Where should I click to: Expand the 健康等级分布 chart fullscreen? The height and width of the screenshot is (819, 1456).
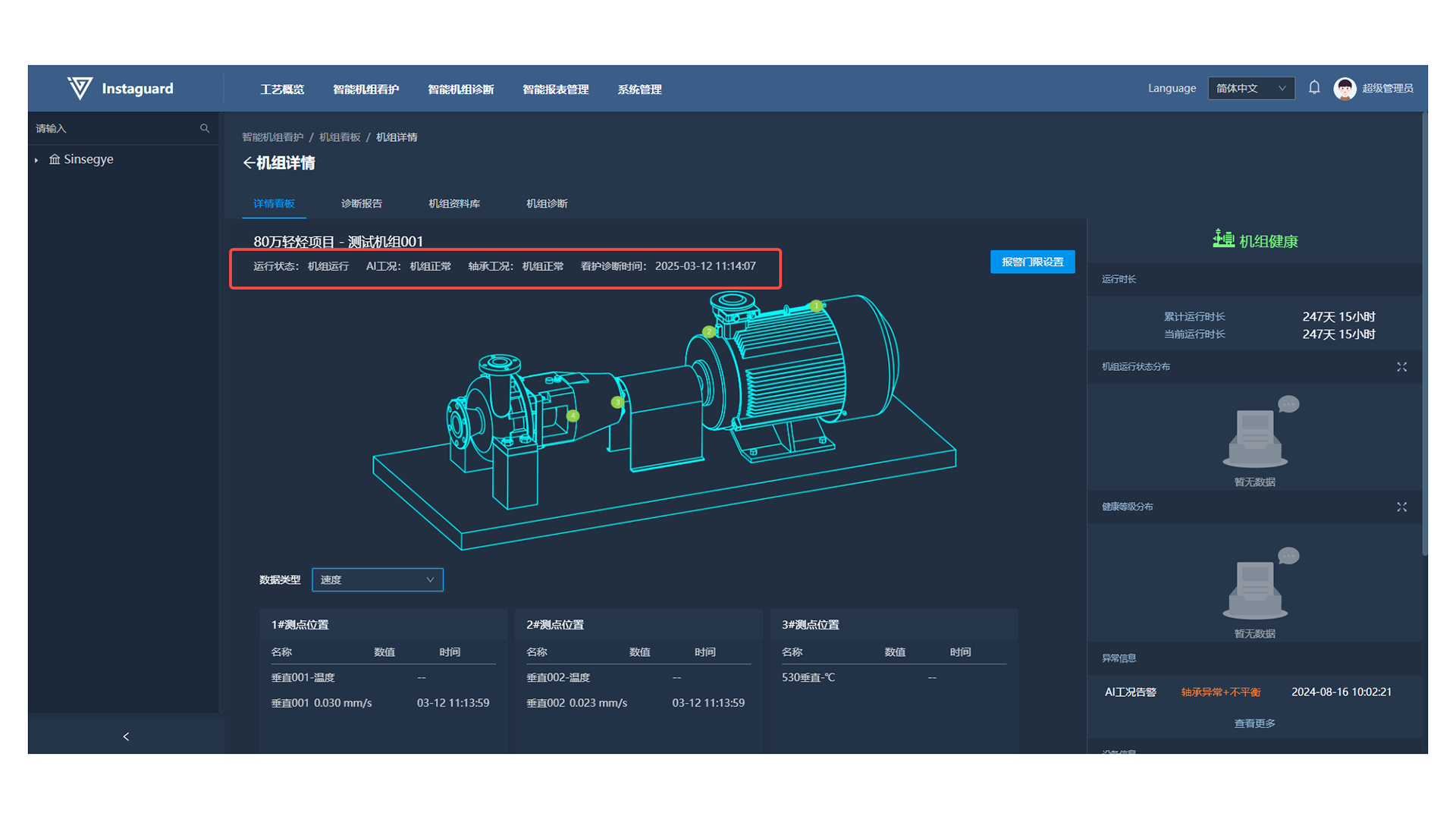(1401, 507)
